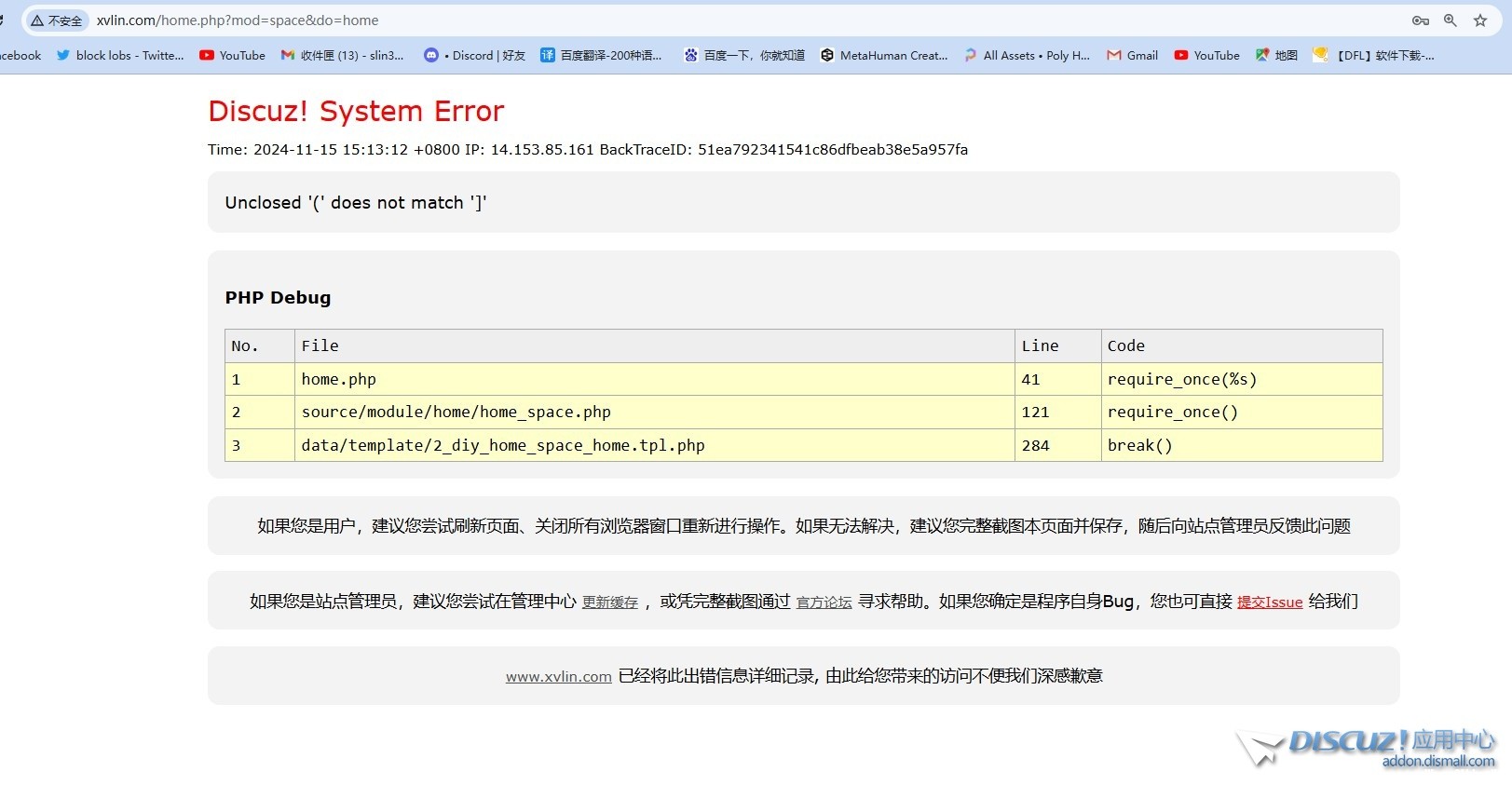Open the All Assets Poly Haven bookmark
Image resolution: width=1512 pixels, height=785 pixels.
1027,56
